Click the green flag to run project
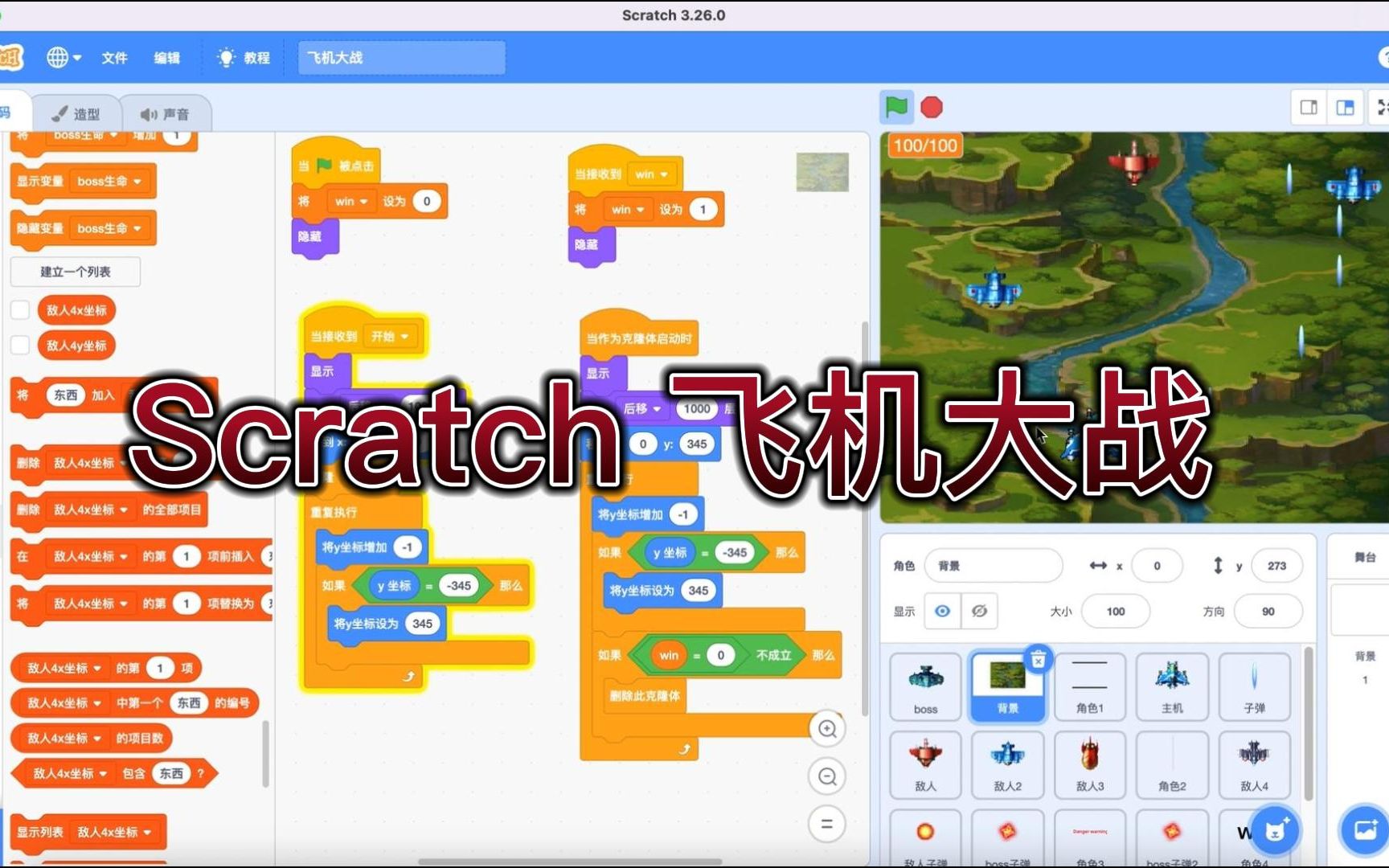Viewport: 1389px width, 868px height. (x=896, y=107)
